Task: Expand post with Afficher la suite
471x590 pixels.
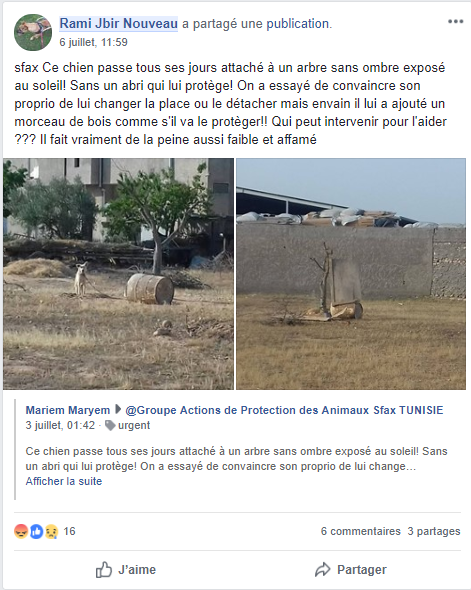Action: [x=64, y=481]
